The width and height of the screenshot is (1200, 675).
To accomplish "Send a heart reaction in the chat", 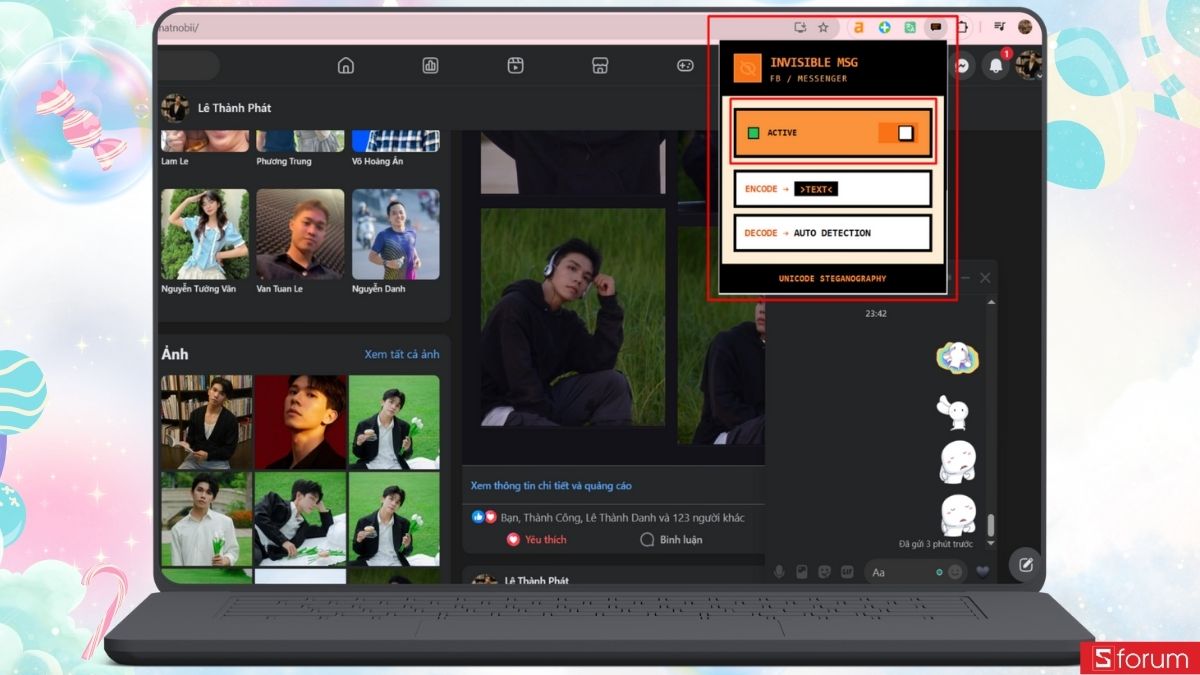I will point(983,571).
